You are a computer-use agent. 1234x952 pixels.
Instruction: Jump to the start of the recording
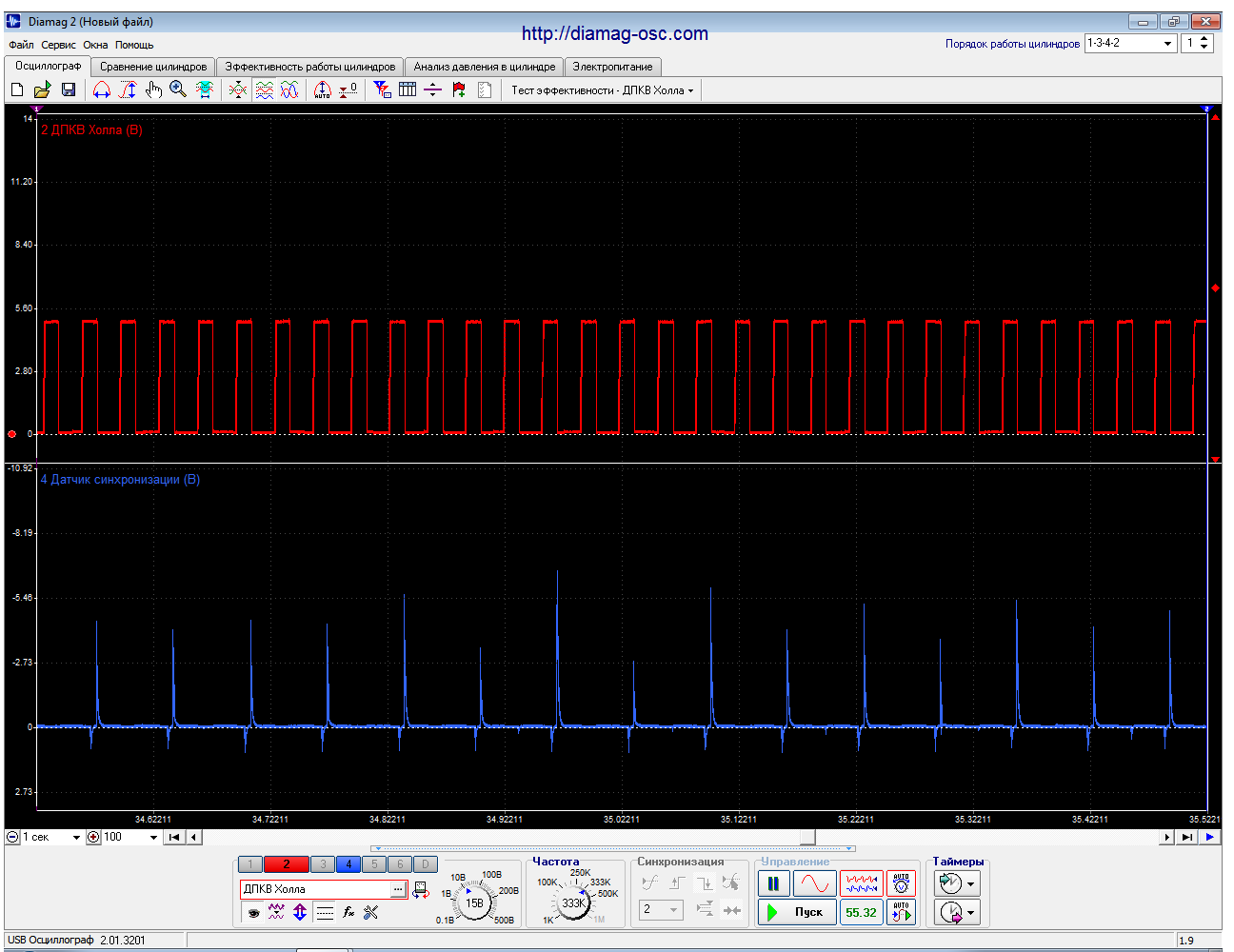[x=174, y=837]
